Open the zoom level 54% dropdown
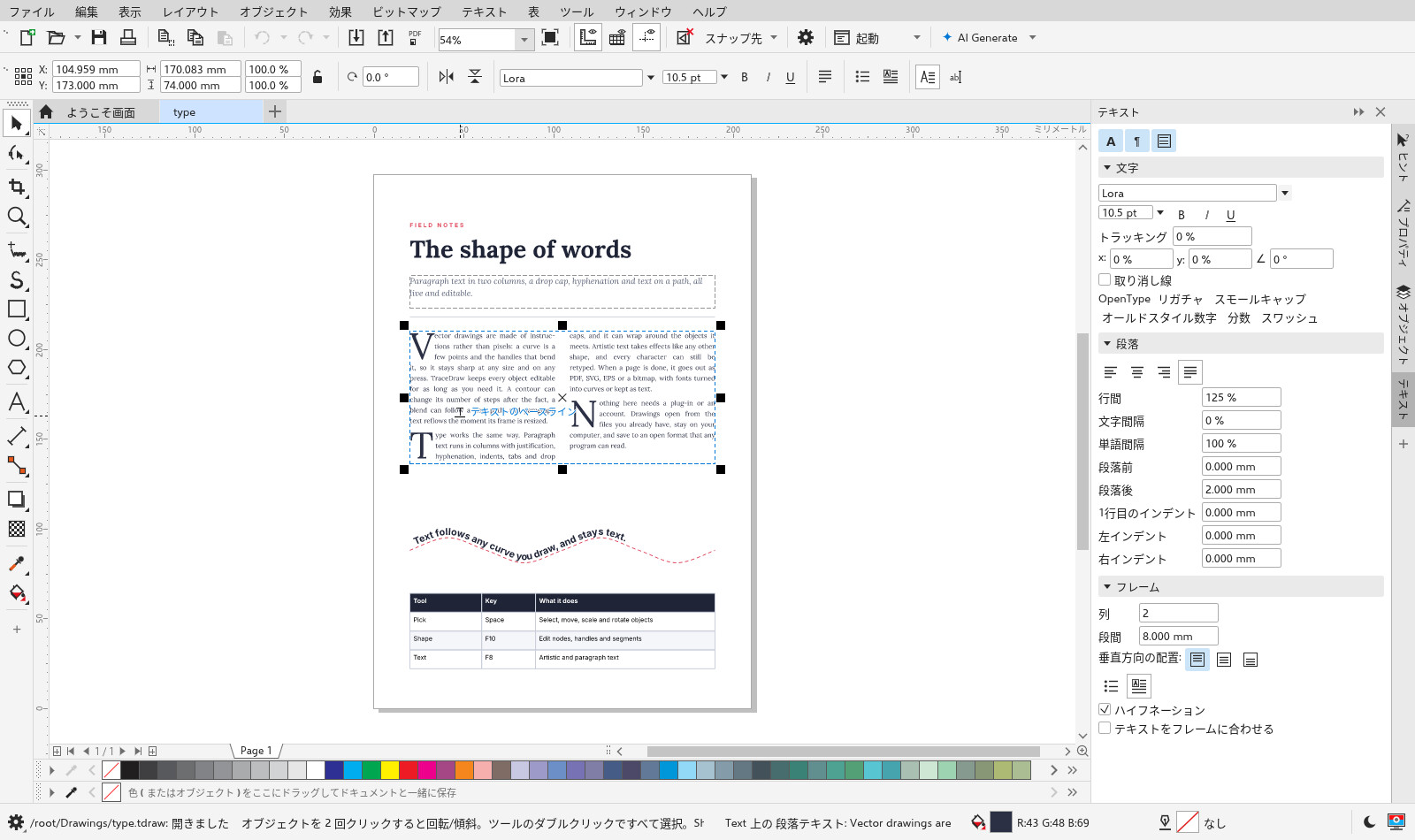This screenshot has height=840, width=1415. (524, 40)
